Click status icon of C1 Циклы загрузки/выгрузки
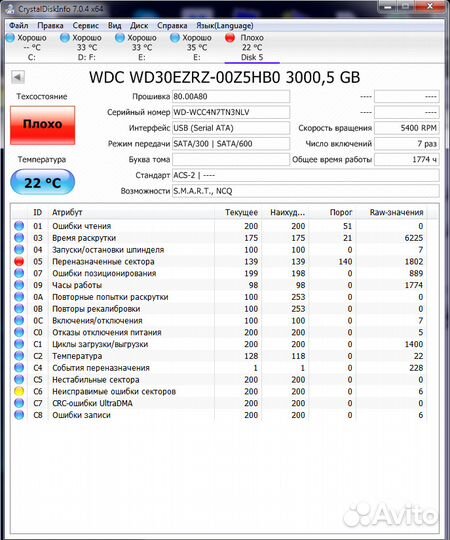Viewport: 450px width, 540px height. coord(19,344)
